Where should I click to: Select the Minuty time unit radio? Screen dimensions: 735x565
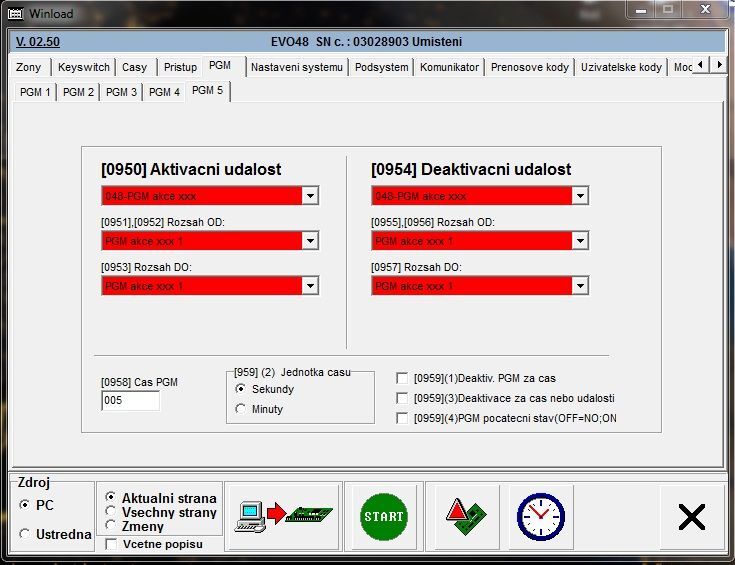click(241, 409)
